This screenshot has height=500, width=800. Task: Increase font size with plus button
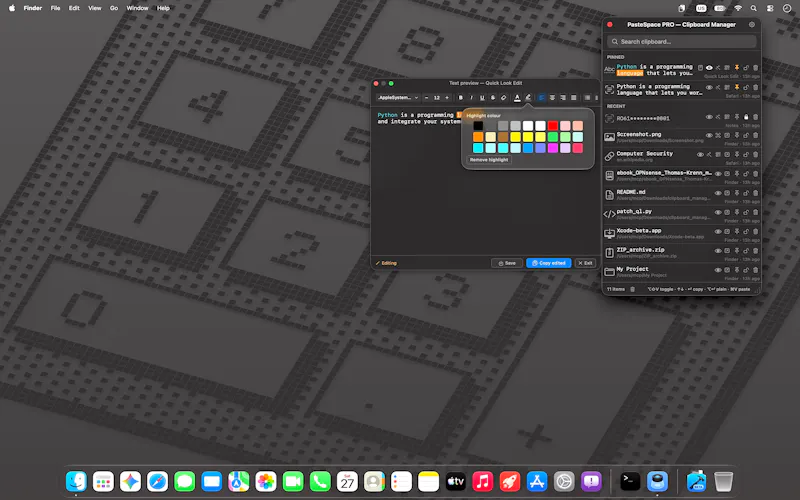pos(447,97)
